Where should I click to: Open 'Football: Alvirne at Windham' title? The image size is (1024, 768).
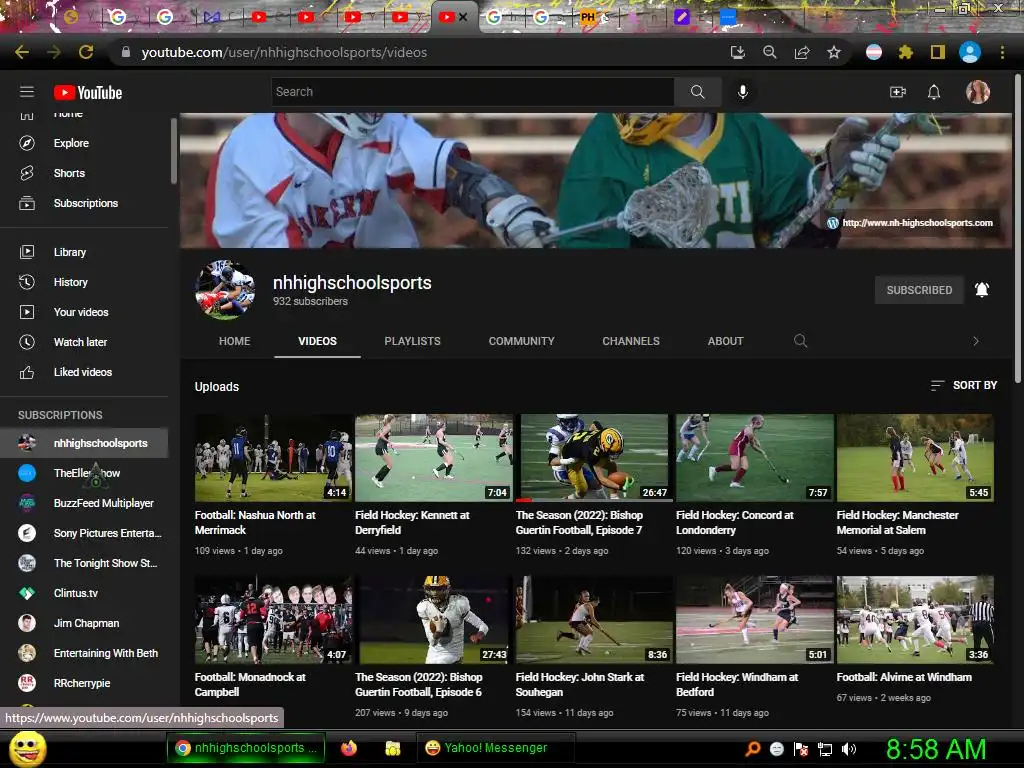coord(904,677)
